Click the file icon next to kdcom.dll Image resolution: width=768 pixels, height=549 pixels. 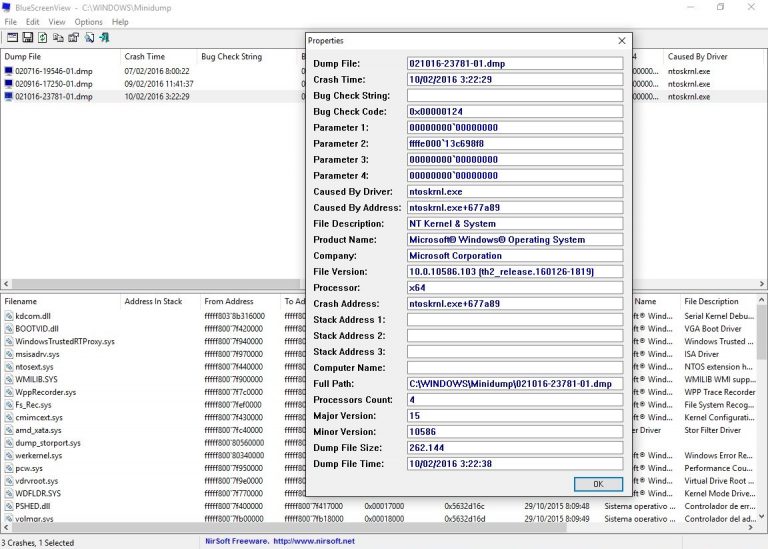[x=9, y=316]
